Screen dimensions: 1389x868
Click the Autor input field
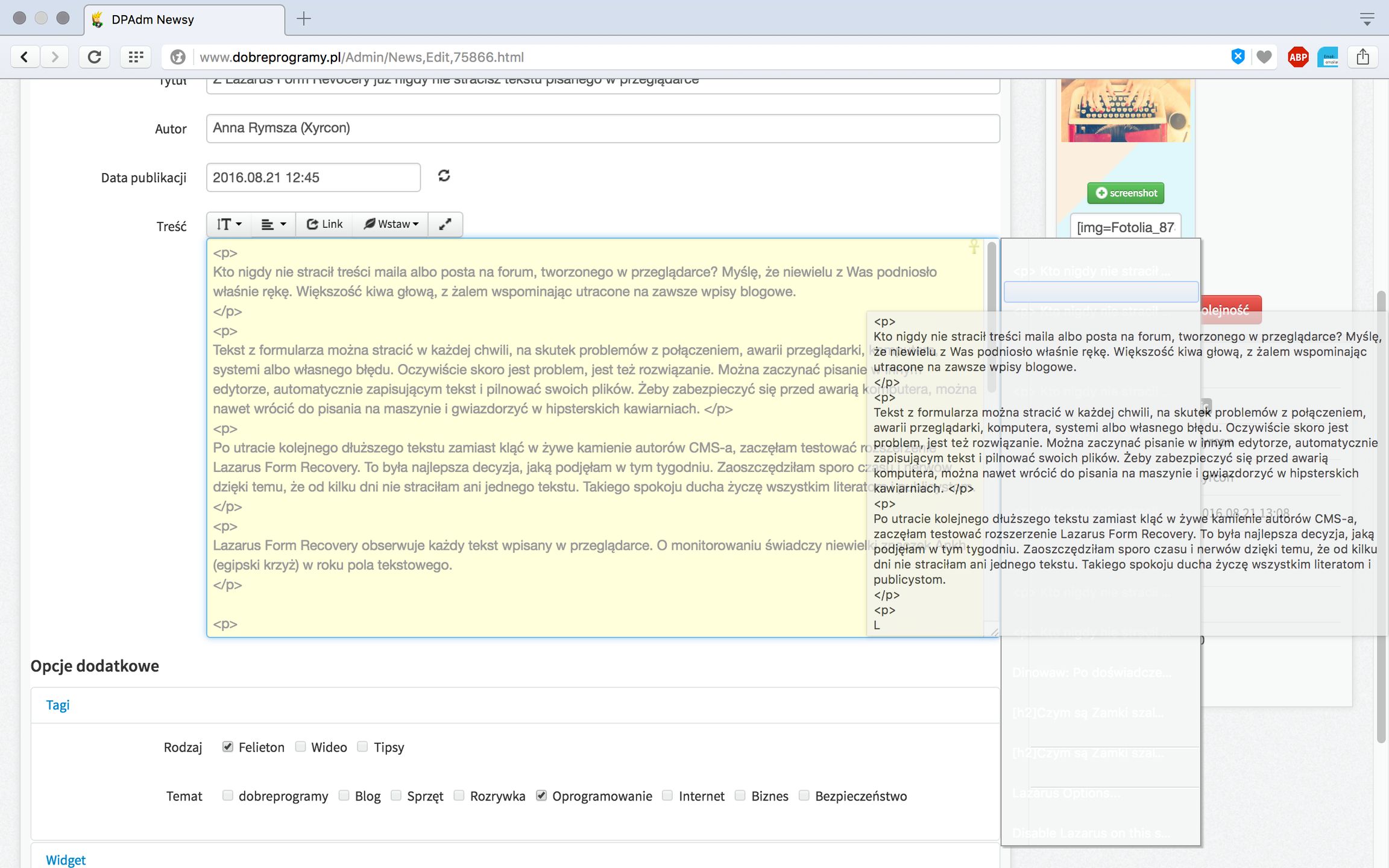coord(603,128)
